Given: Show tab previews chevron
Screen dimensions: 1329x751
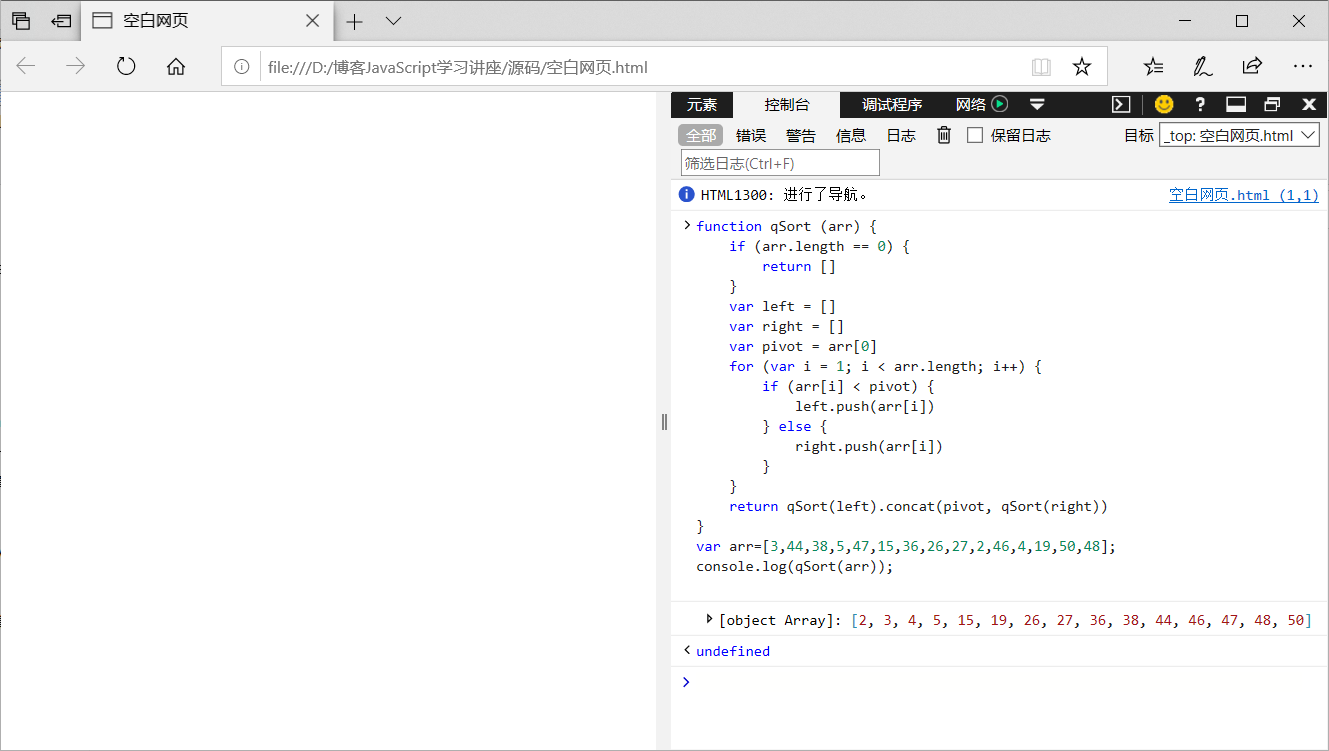Looking at the screenshot, I should 394,21.
